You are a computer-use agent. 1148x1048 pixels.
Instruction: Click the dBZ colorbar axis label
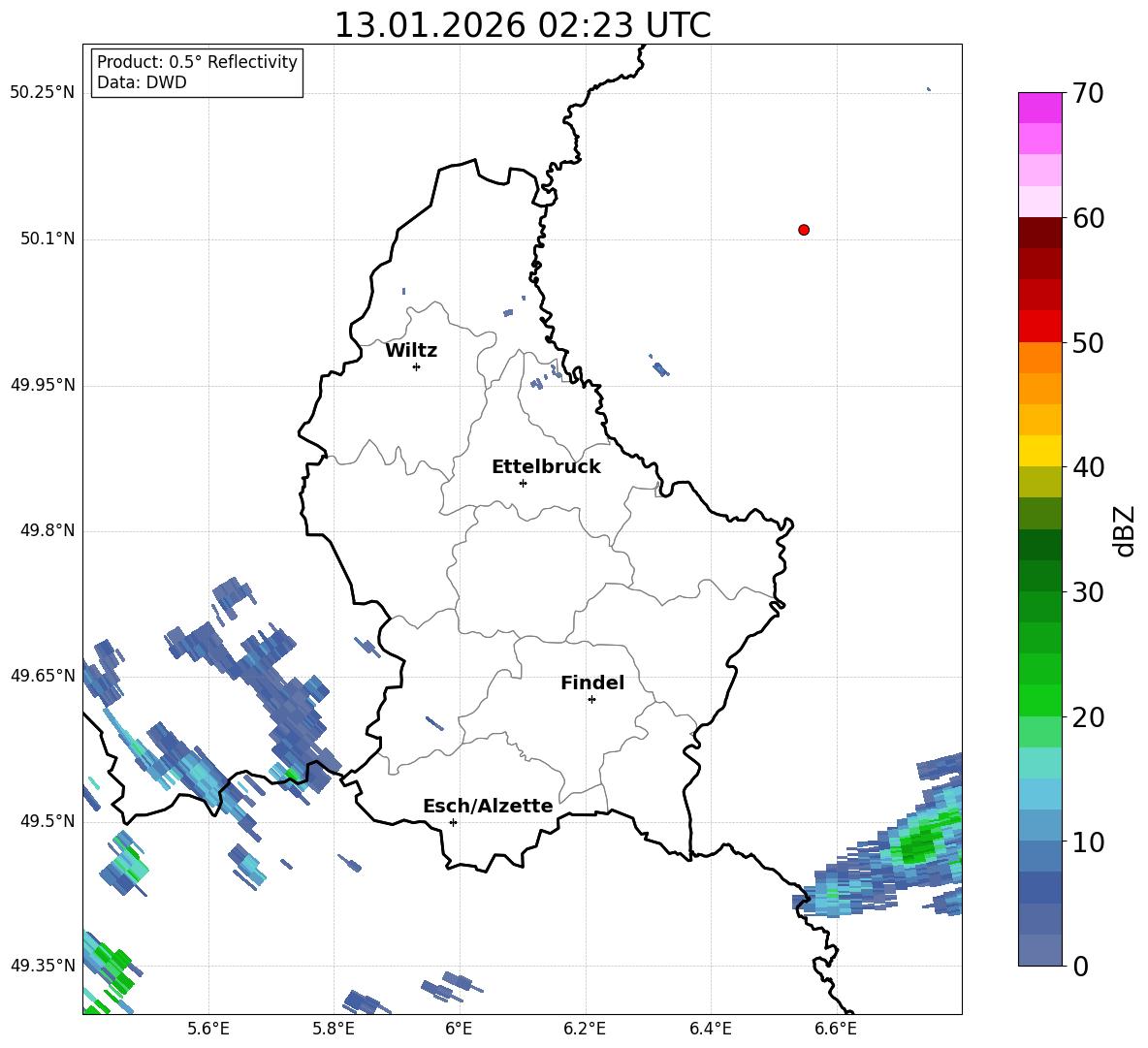pos(1124,530)
